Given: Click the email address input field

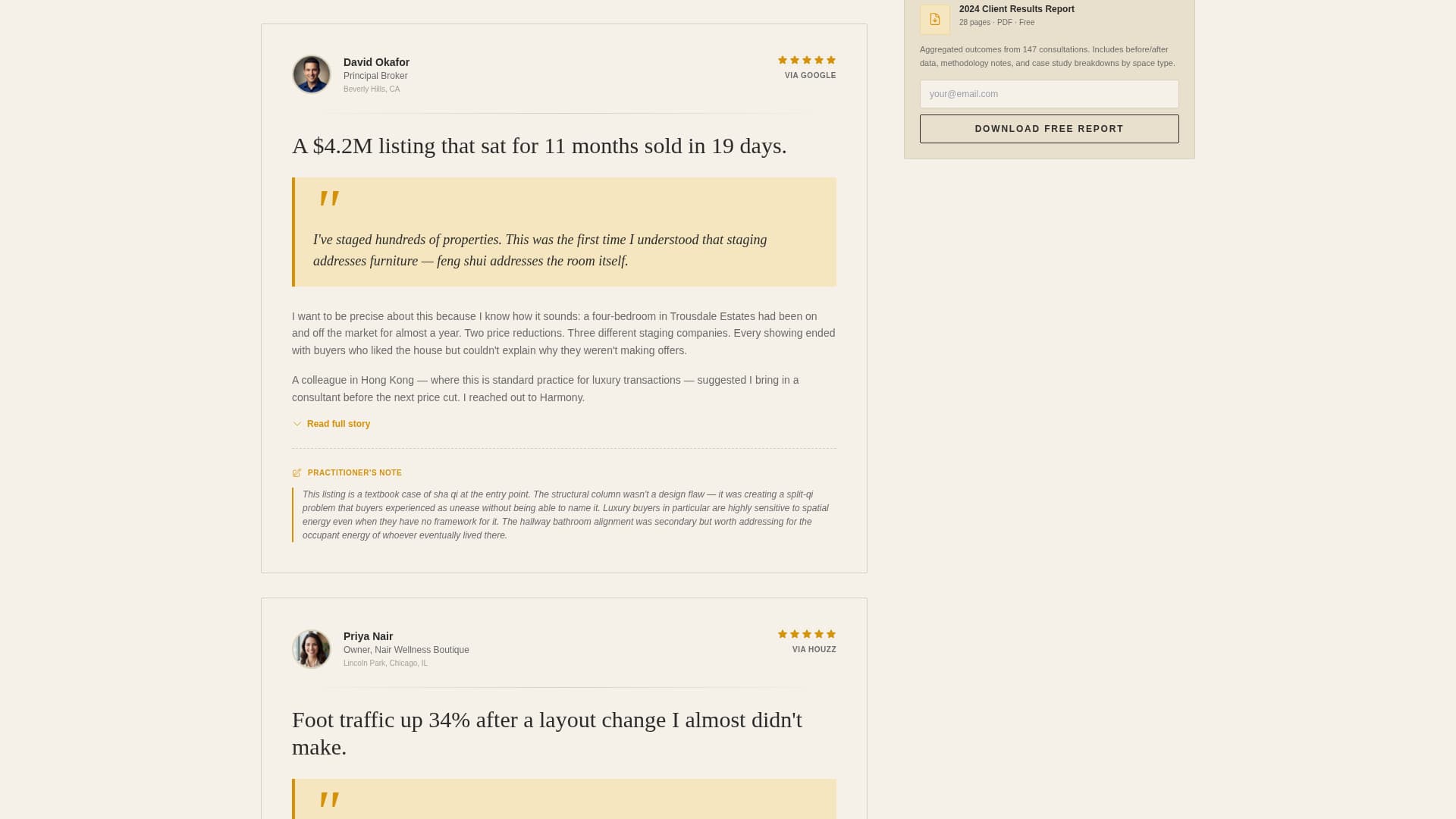Looking at the screenshot, I should [x=1050, y=93].
